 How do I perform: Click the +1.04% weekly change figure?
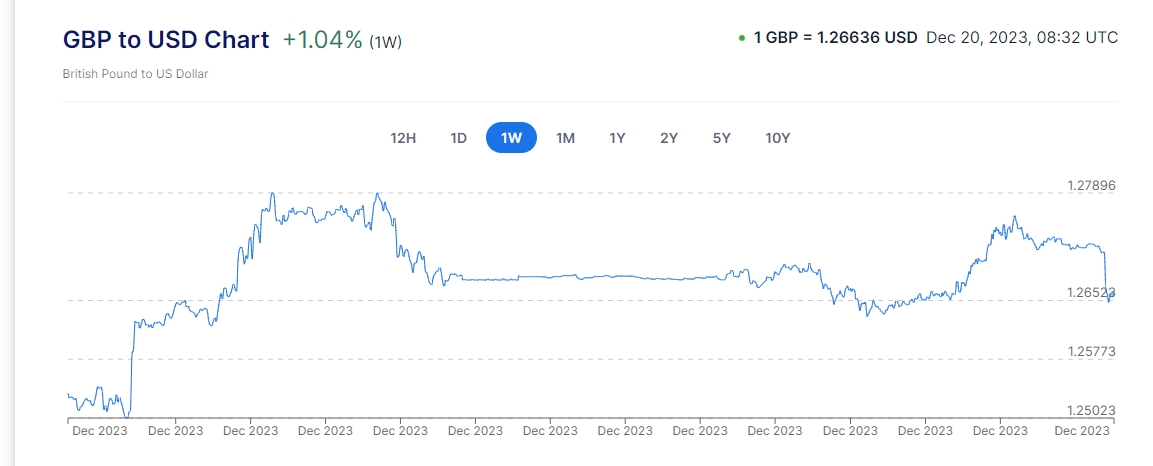322,39
